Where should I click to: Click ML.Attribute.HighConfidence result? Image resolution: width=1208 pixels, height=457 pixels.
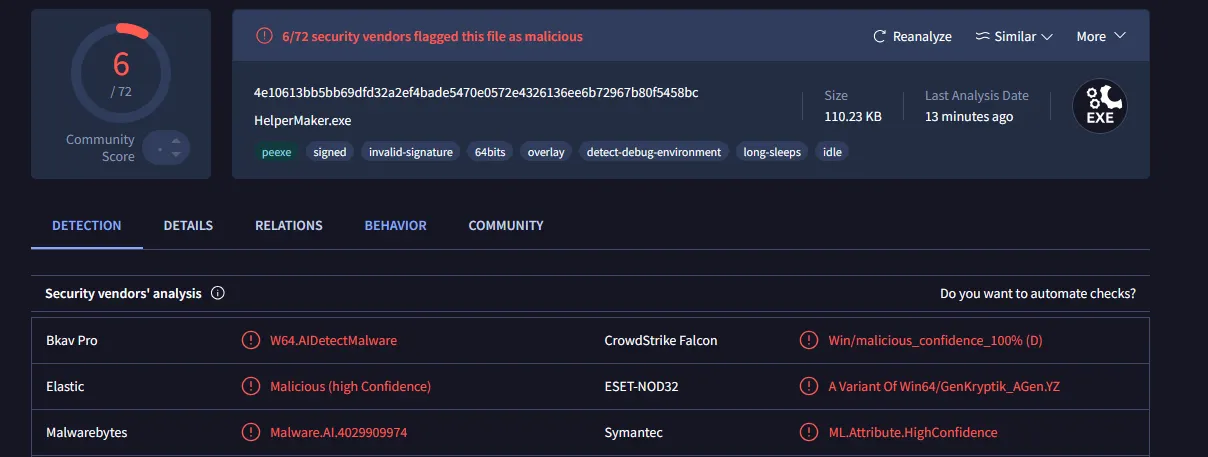(x=912, y=433)
